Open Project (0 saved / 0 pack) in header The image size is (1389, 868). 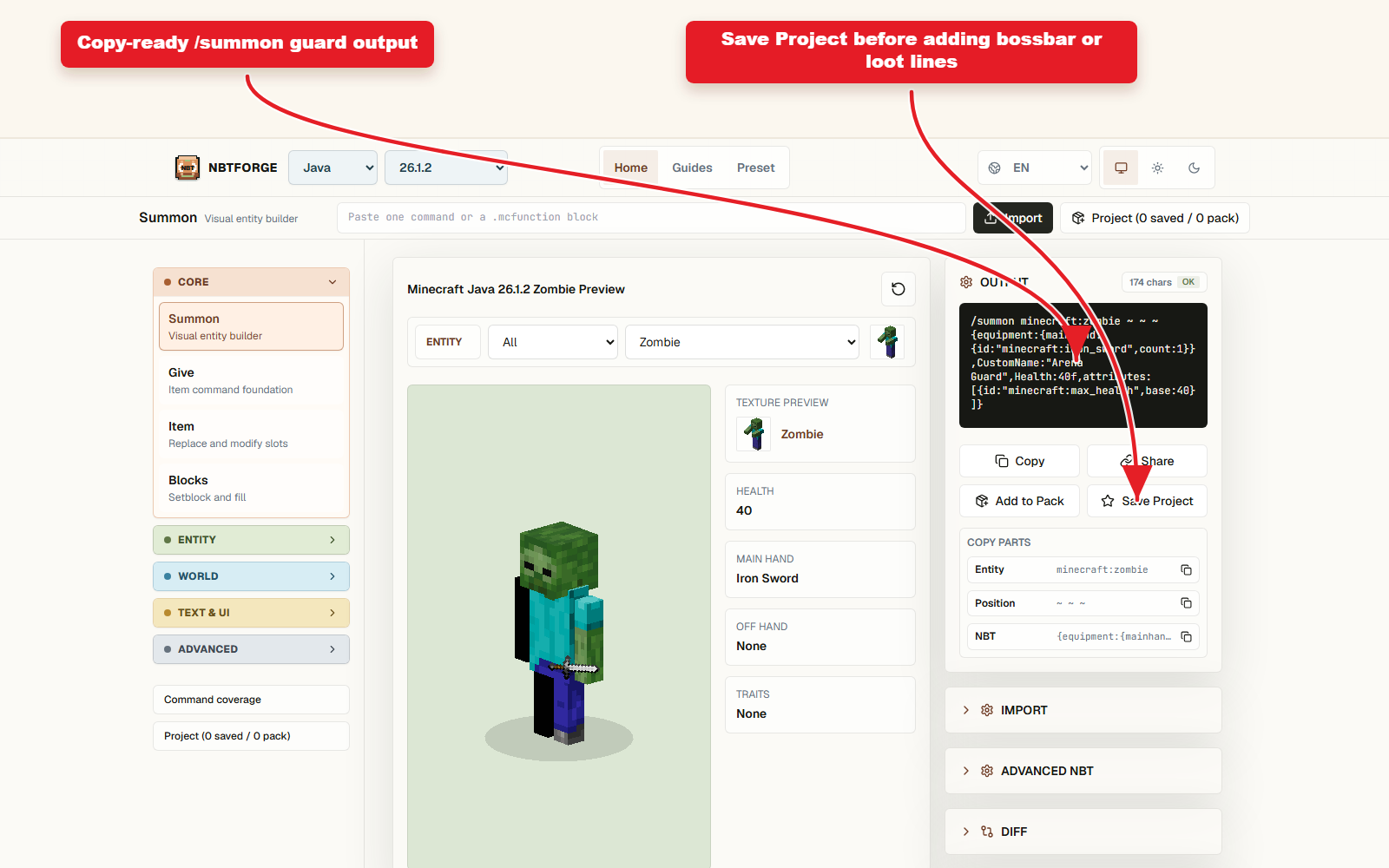(1155, 218)
